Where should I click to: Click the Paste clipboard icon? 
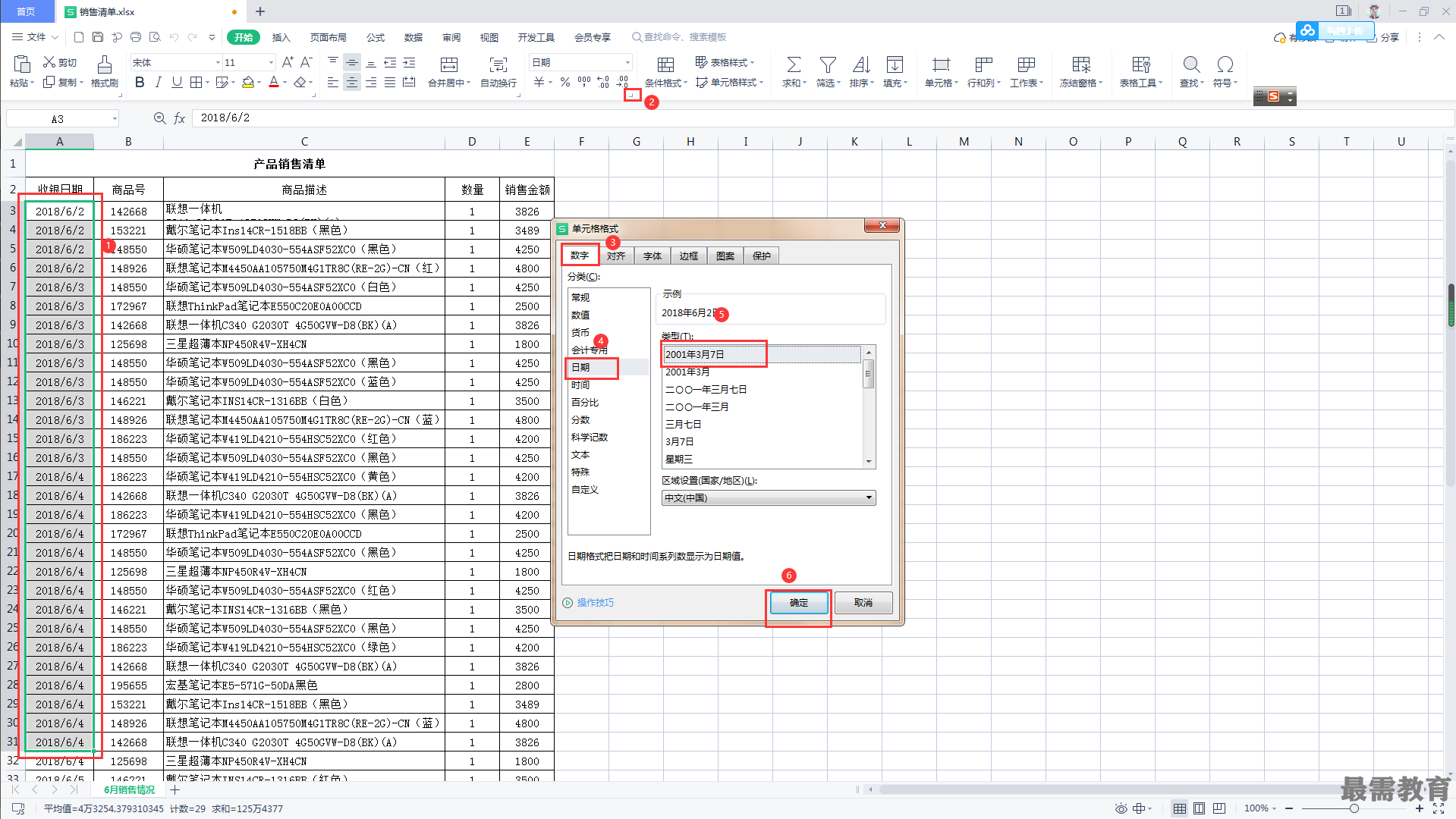(x=21, y=64)
